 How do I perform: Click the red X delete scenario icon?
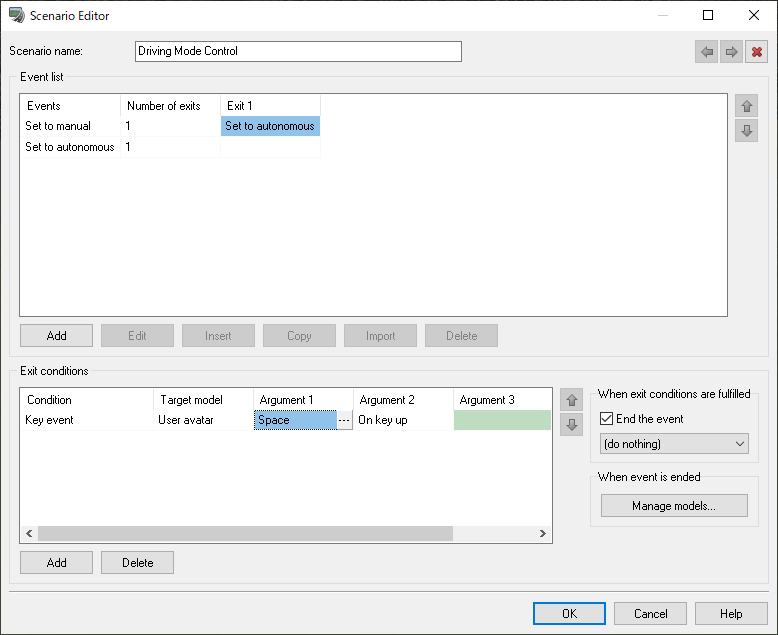point(757,52)
